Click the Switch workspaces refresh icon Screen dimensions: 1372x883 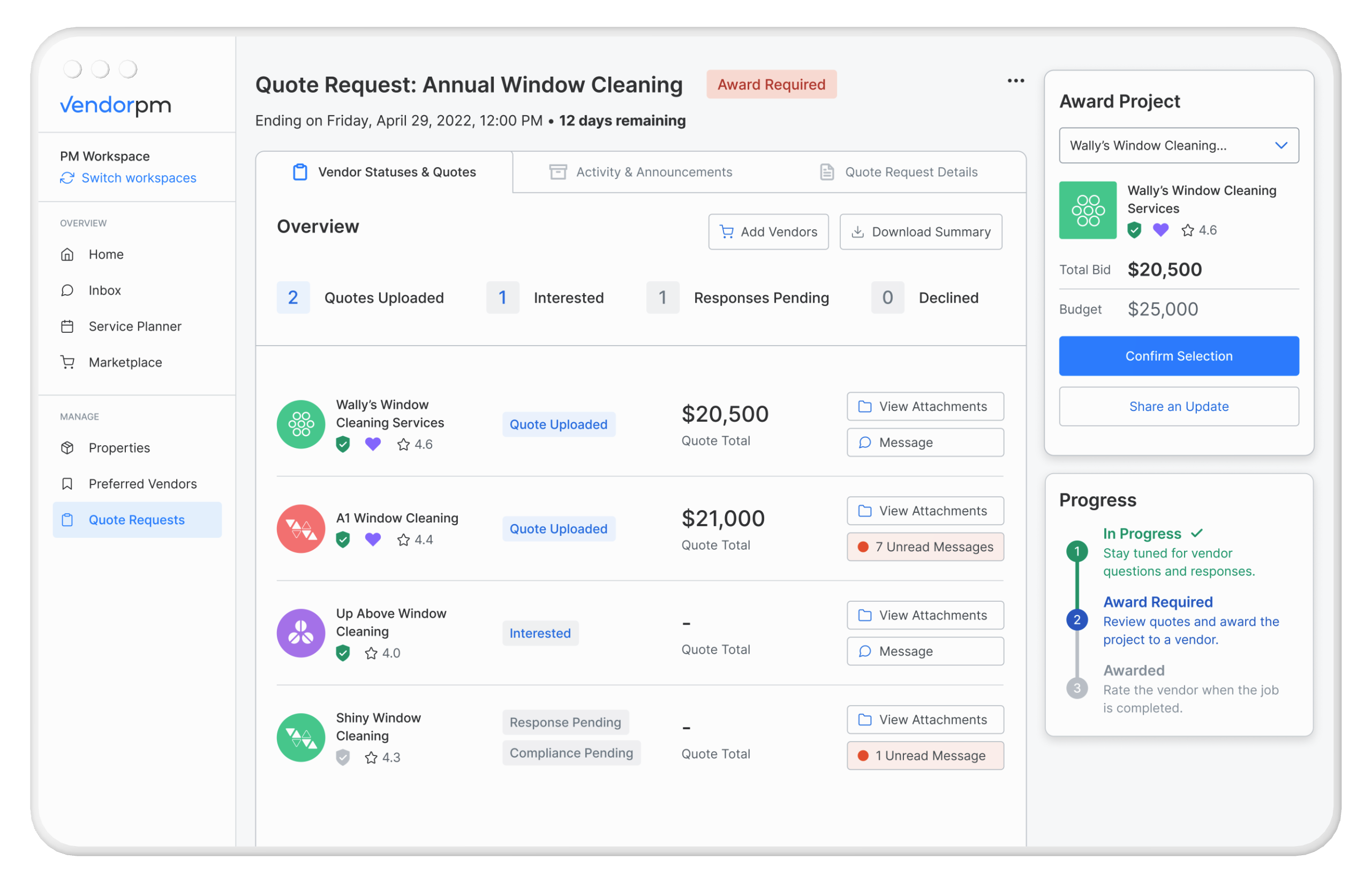click(67, 178)
